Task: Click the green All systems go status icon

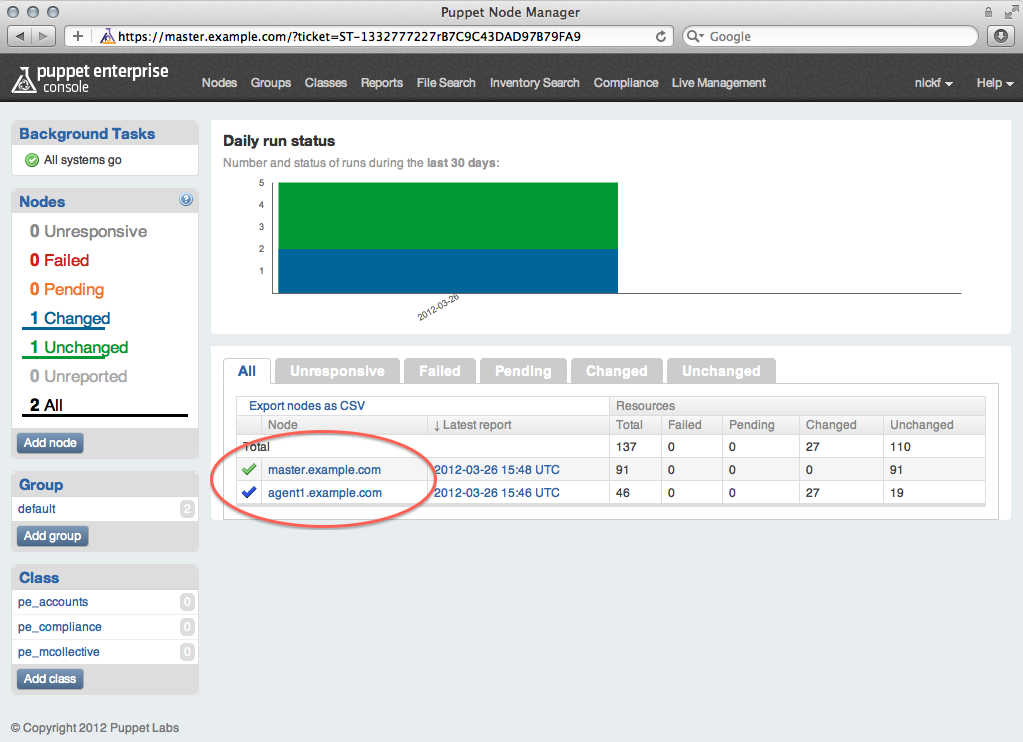Action: (32, 160)
